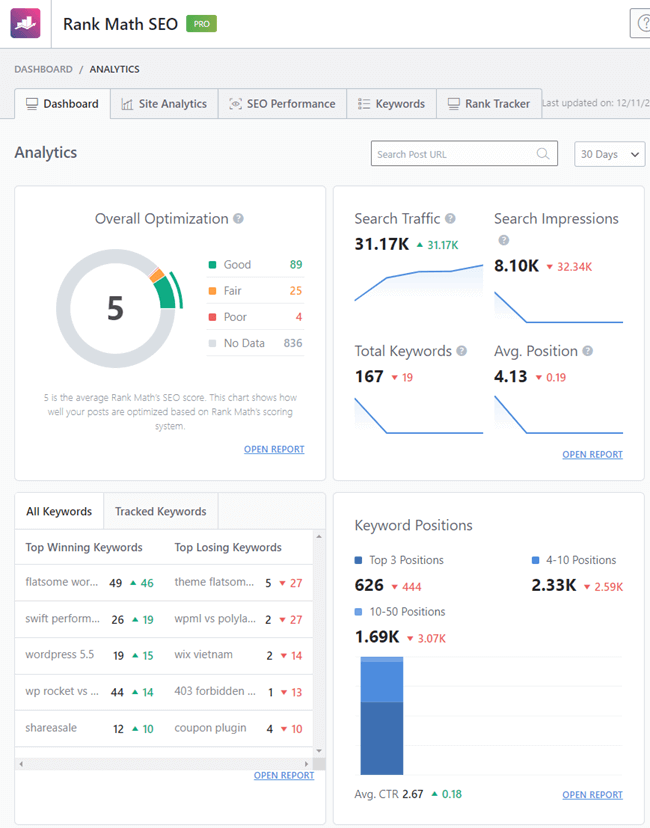Click the Avg. Position value 4.13
This screenshot has width=650, height=828.
(x=511, y=377)
